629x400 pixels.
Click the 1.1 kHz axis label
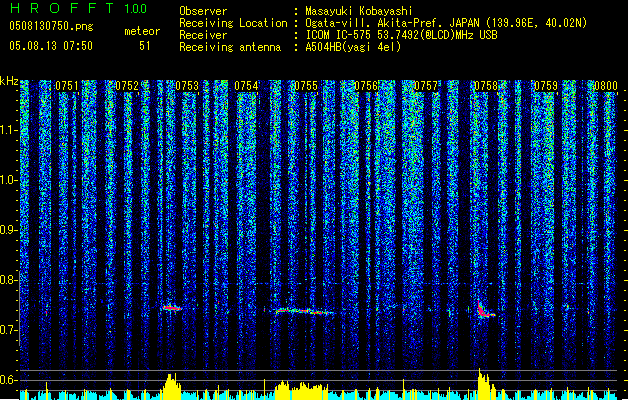pyautogui.click(x=8, y=130)
